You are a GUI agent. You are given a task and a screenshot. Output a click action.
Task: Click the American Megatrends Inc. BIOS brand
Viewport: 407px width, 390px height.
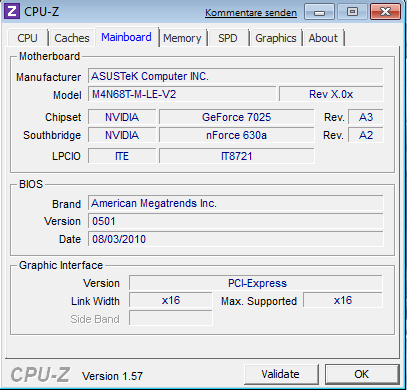pos(235,203)
